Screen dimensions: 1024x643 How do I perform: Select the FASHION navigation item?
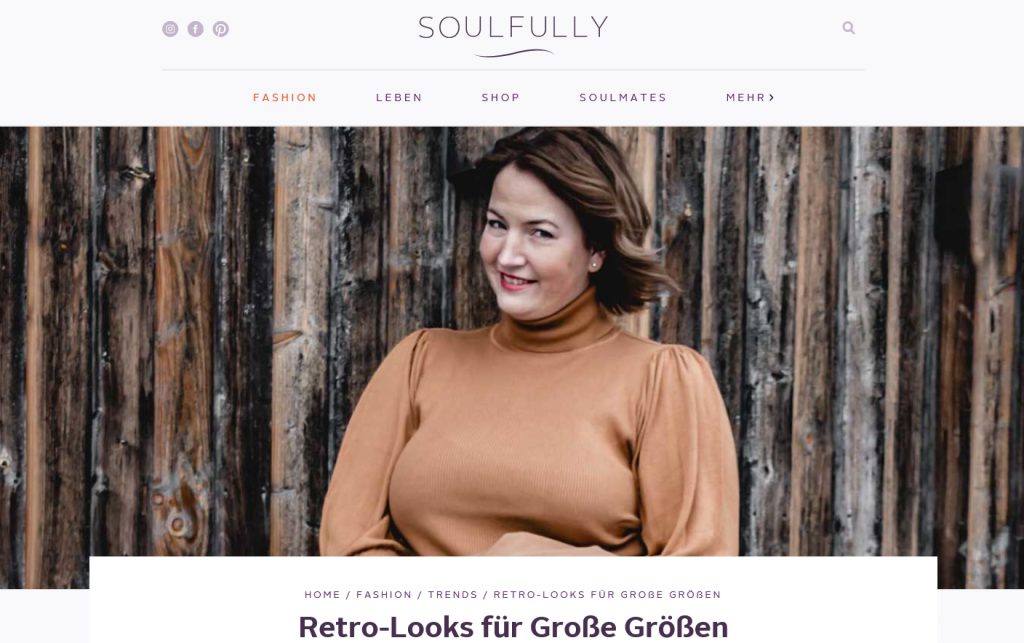coord(285,97)
